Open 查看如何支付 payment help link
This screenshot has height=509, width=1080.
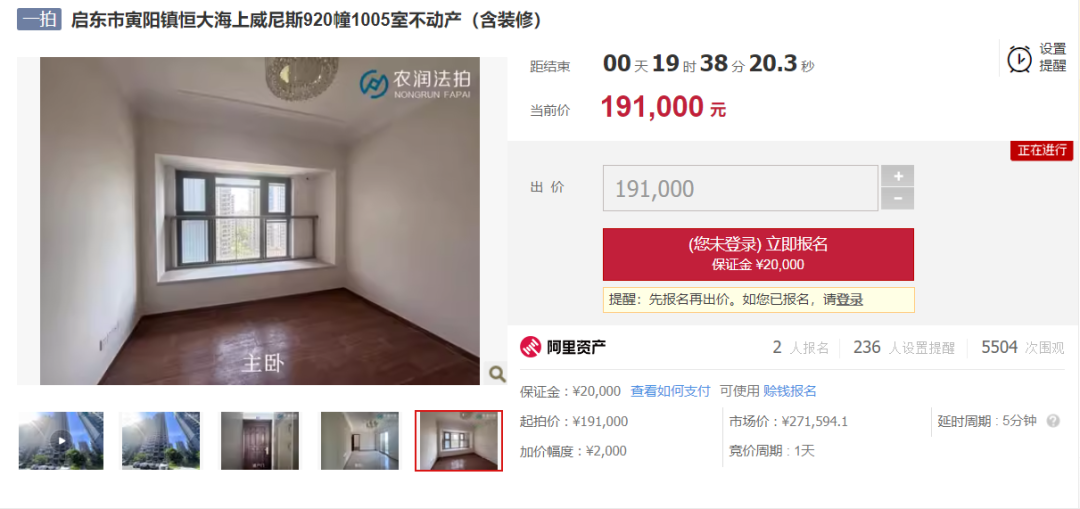point(670,391)
